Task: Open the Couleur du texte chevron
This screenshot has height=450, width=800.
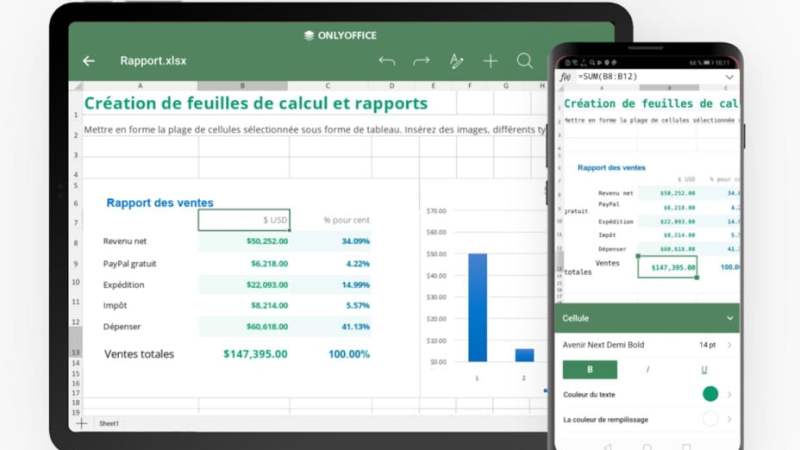Action: coord(730,394)
